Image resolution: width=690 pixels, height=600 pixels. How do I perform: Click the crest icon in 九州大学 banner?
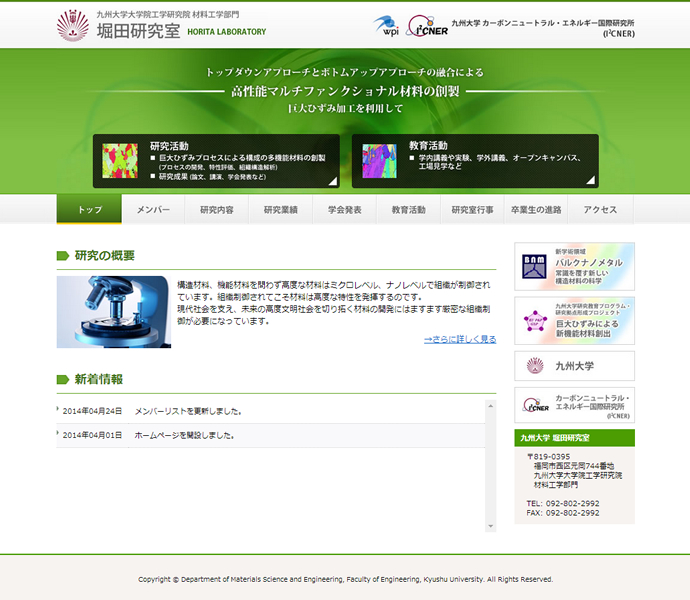(535, 365)
